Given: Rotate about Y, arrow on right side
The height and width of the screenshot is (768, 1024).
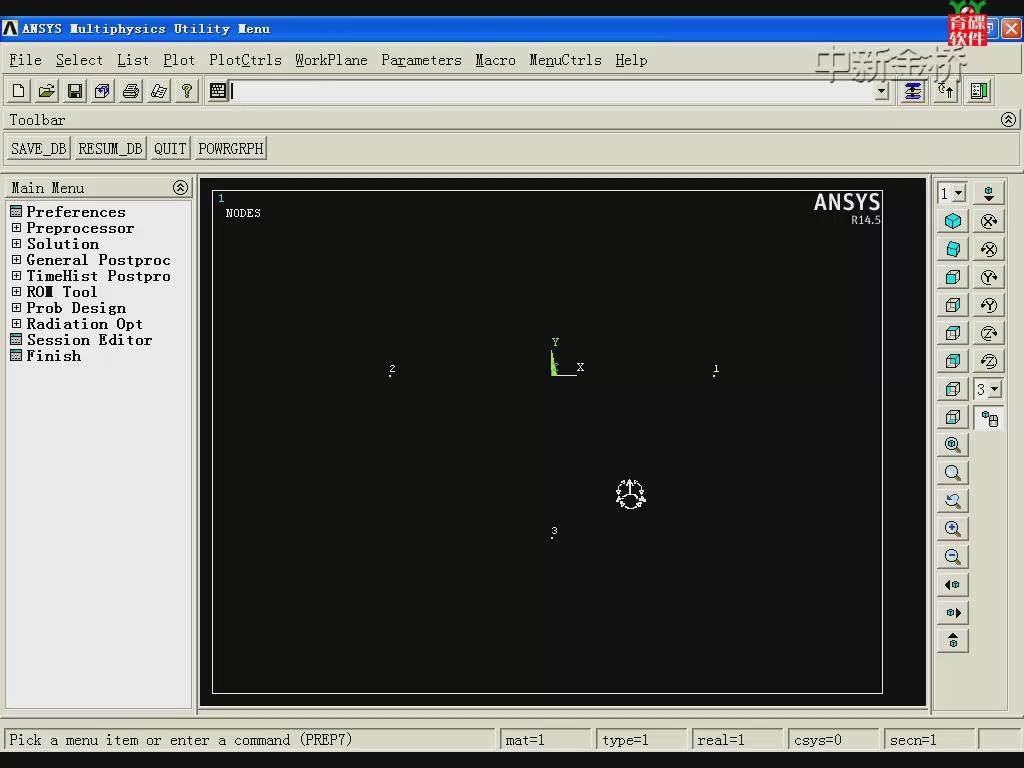Looking at the screenshot, I should click(x=989, y=278).
